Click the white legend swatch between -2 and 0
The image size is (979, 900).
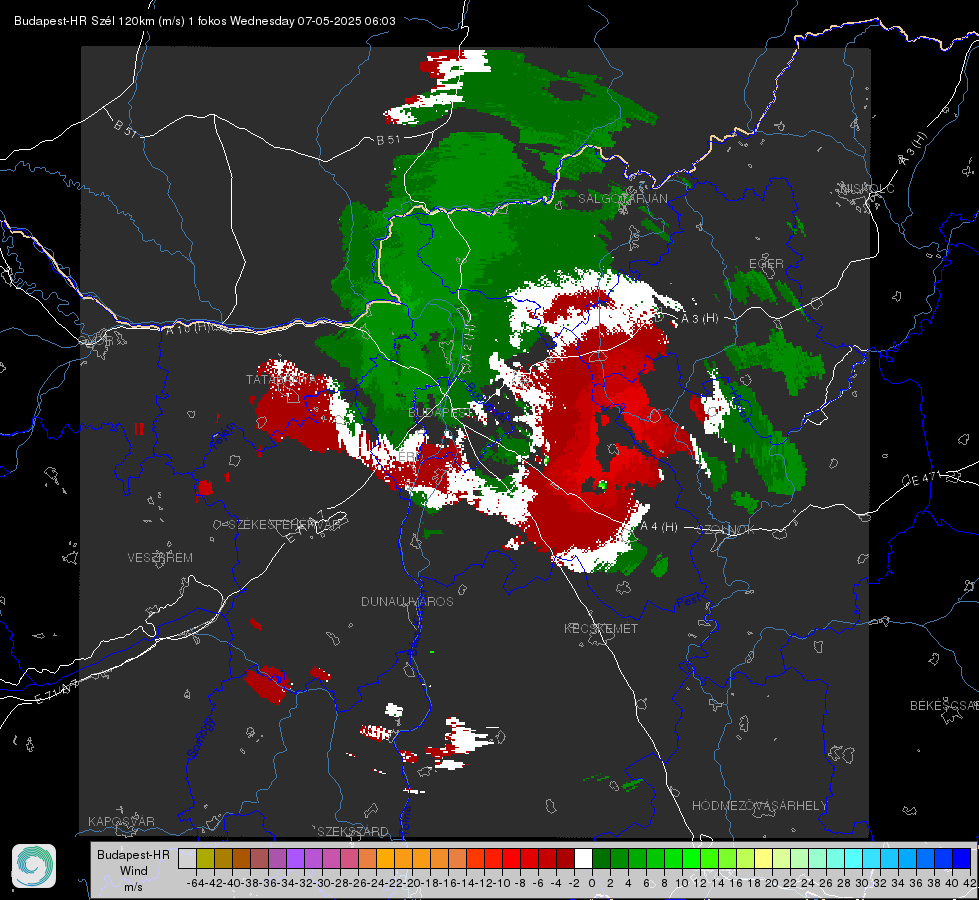(583, 858)
